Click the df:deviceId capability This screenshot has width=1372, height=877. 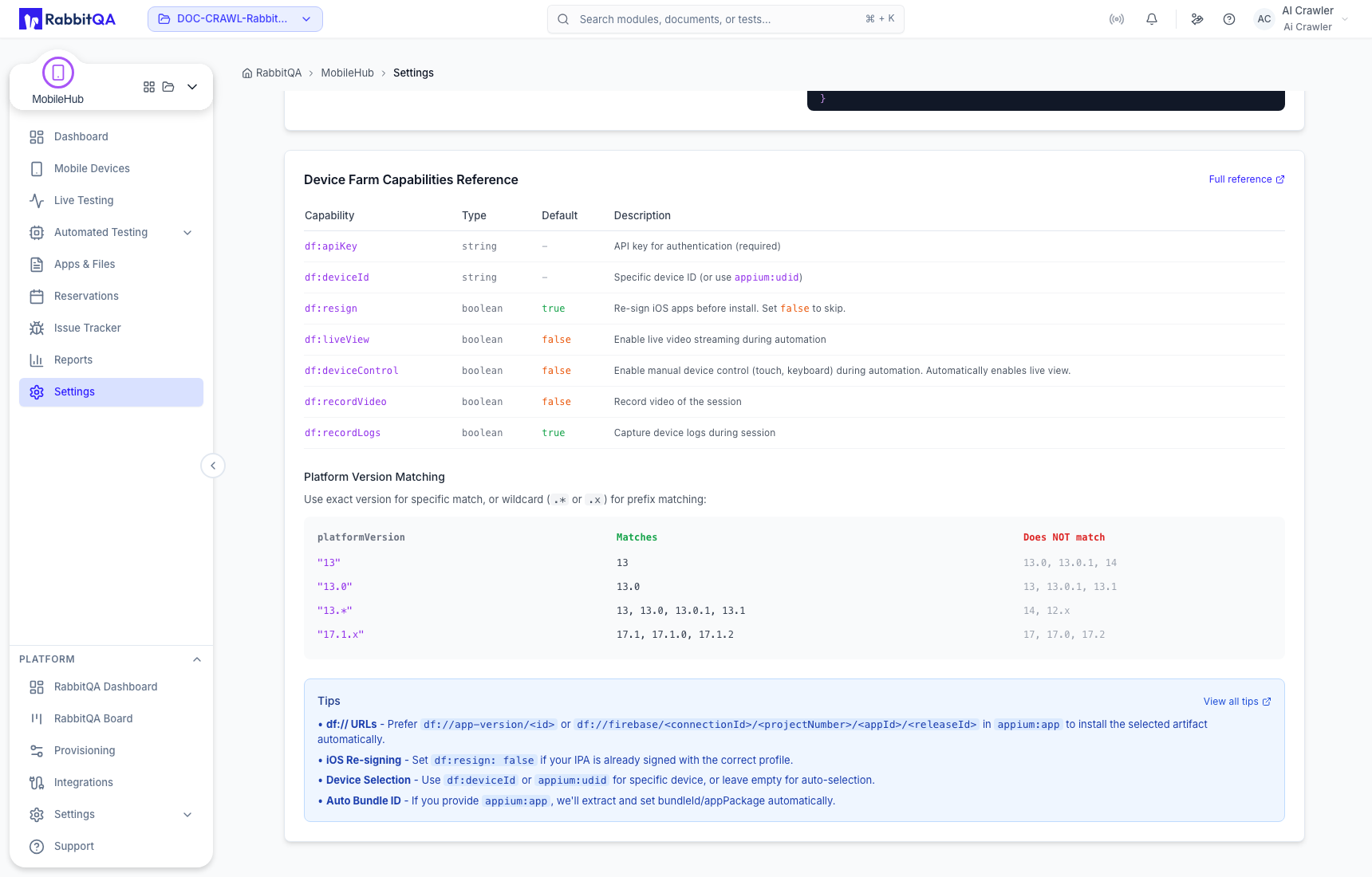point(337,277)
